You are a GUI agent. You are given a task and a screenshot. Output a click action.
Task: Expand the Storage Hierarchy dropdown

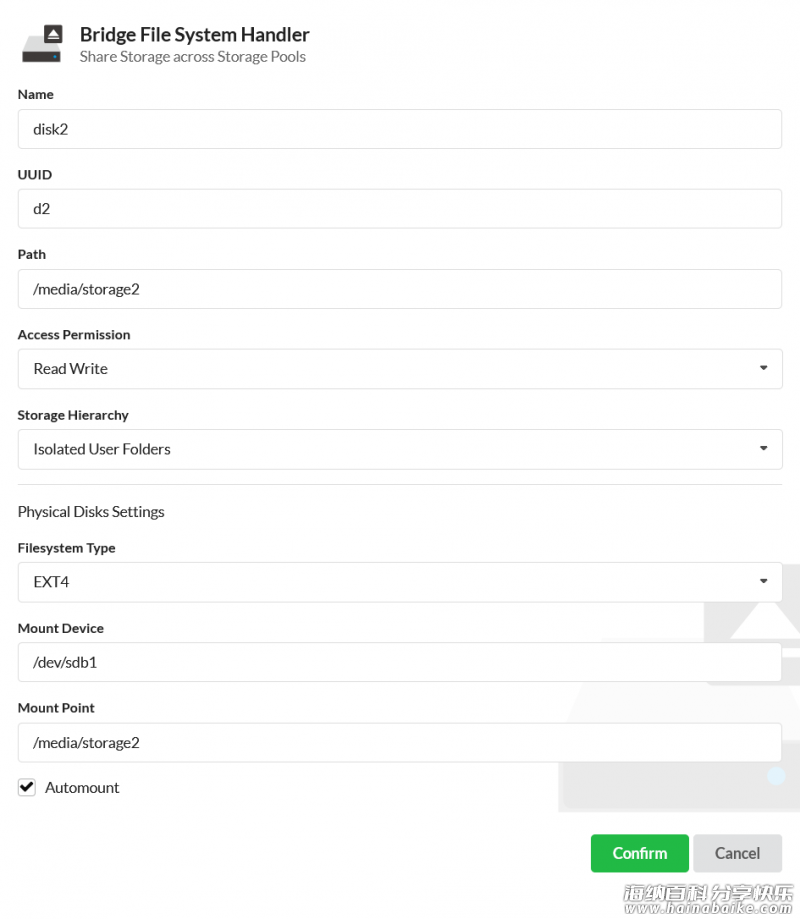[400, 449]
